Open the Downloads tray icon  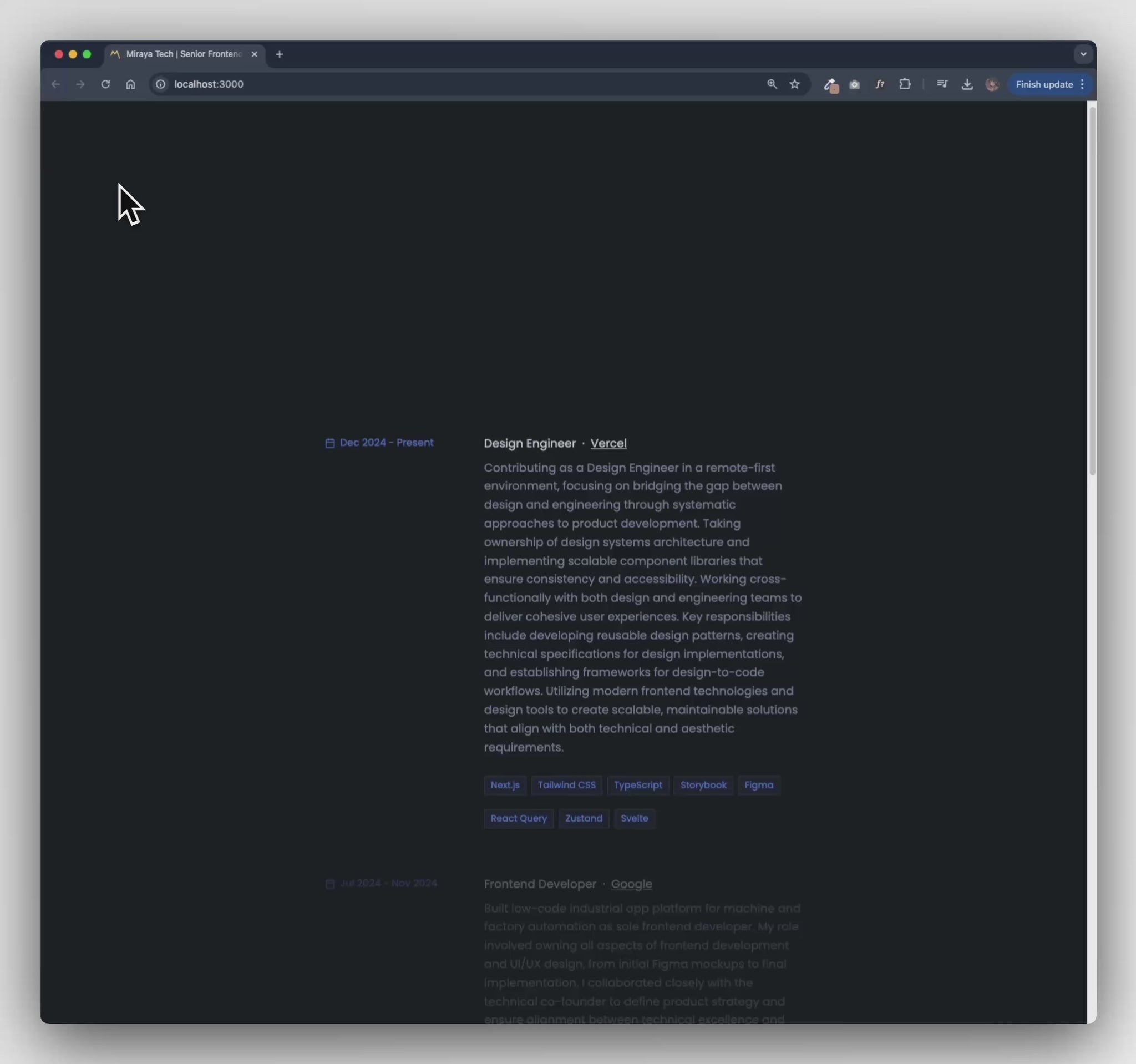click(x=967, y=84)
